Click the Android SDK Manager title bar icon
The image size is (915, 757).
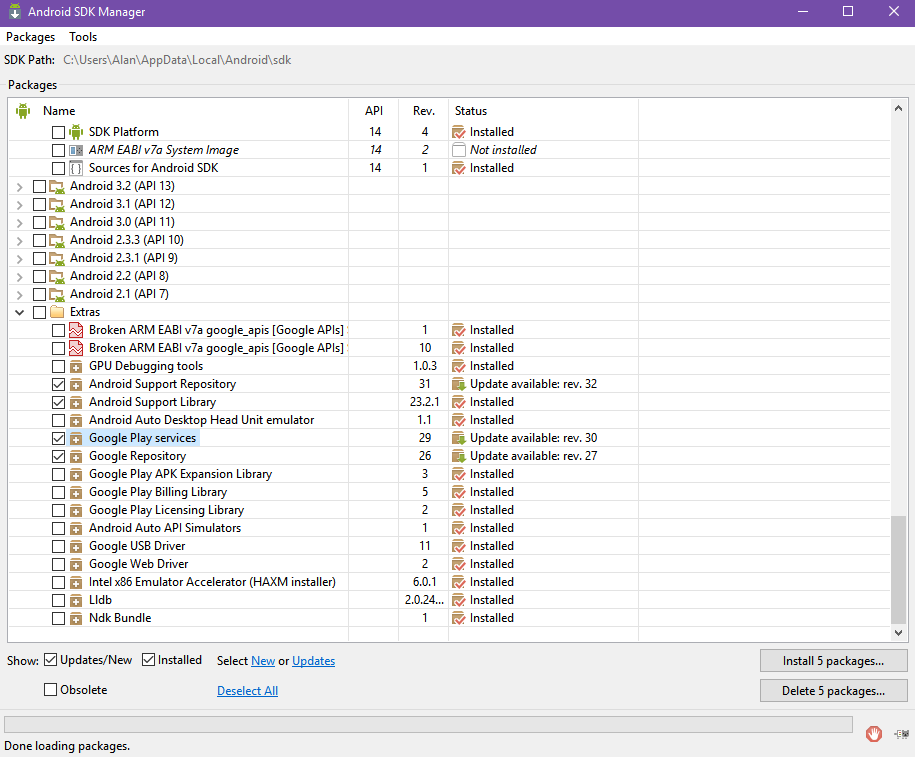pos(15,12)
